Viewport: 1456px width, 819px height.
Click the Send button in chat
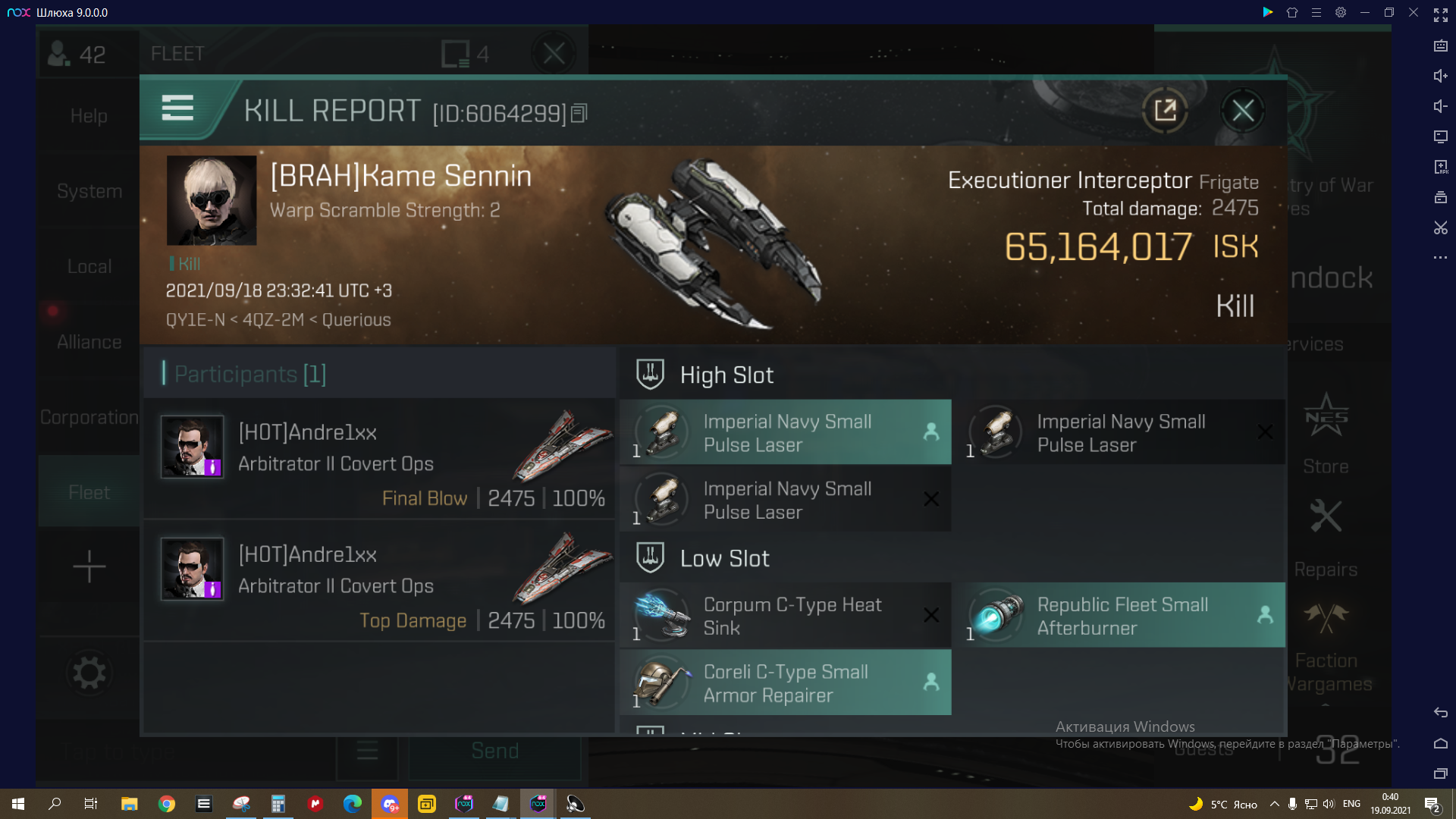pos(495,751)
